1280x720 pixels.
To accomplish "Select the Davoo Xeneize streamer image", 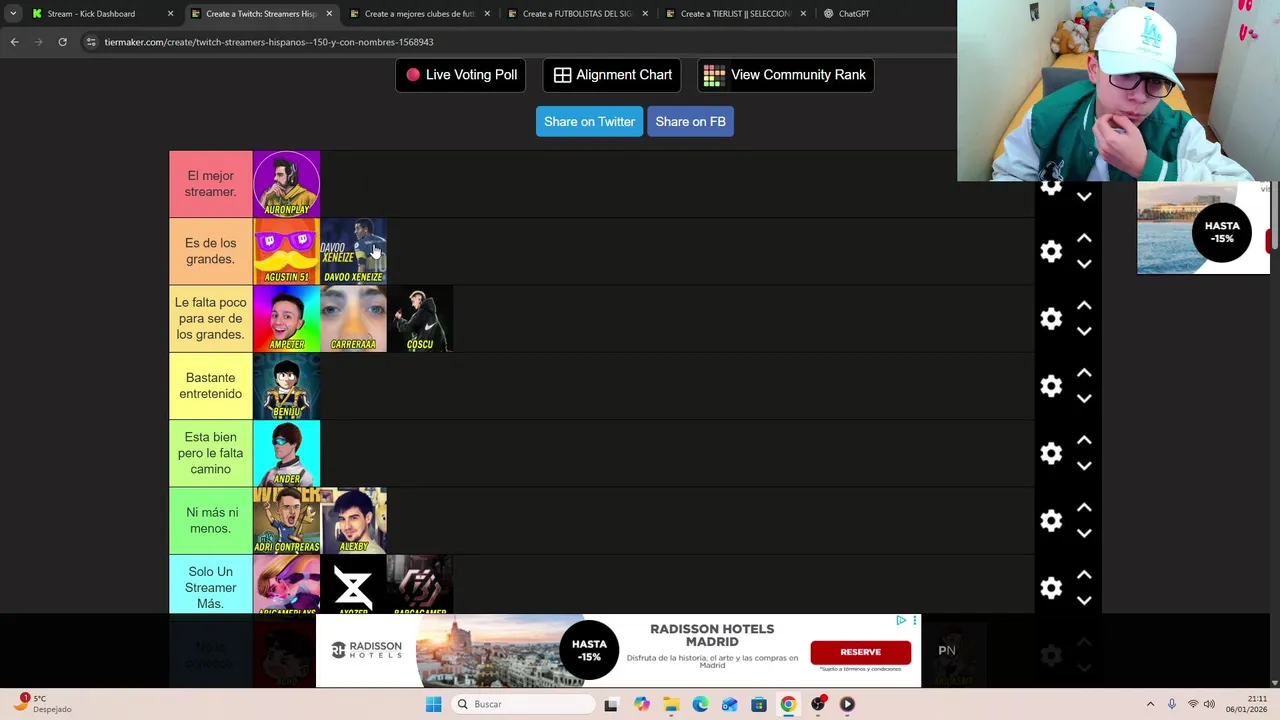I will tap(353, 251).
